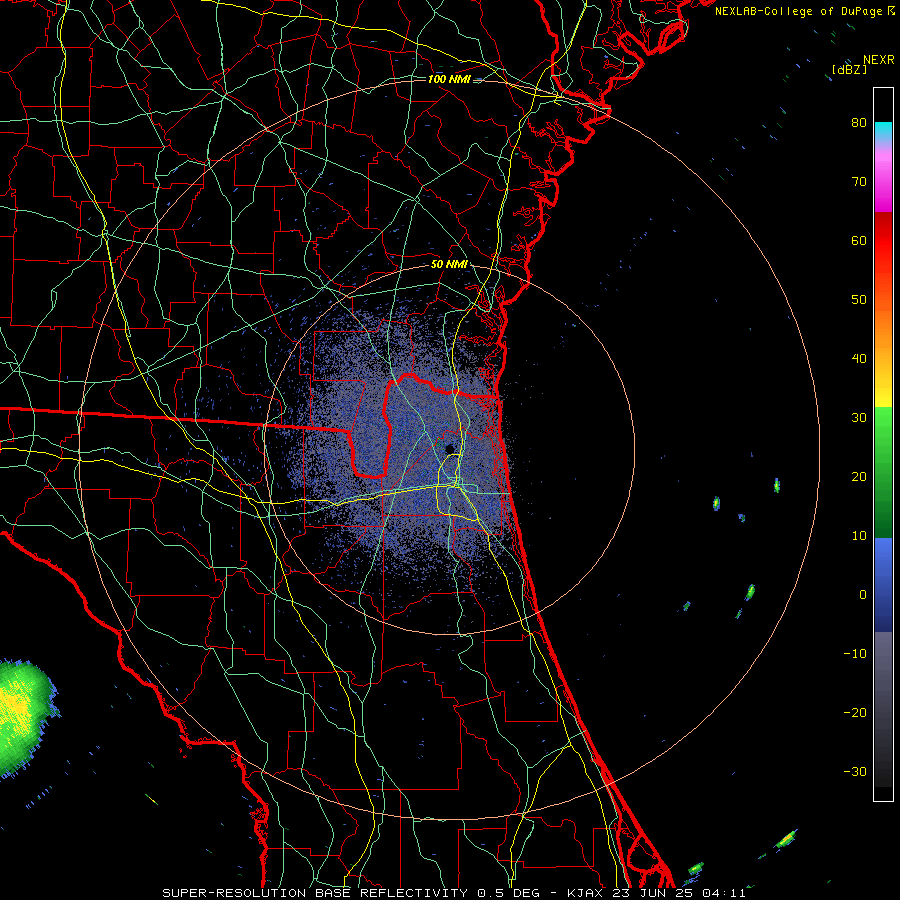This screenshot has height=900, width=900.
Task: Click the 70 dBZ scale value
Action: pyautogui.click(x=859, y=181)
